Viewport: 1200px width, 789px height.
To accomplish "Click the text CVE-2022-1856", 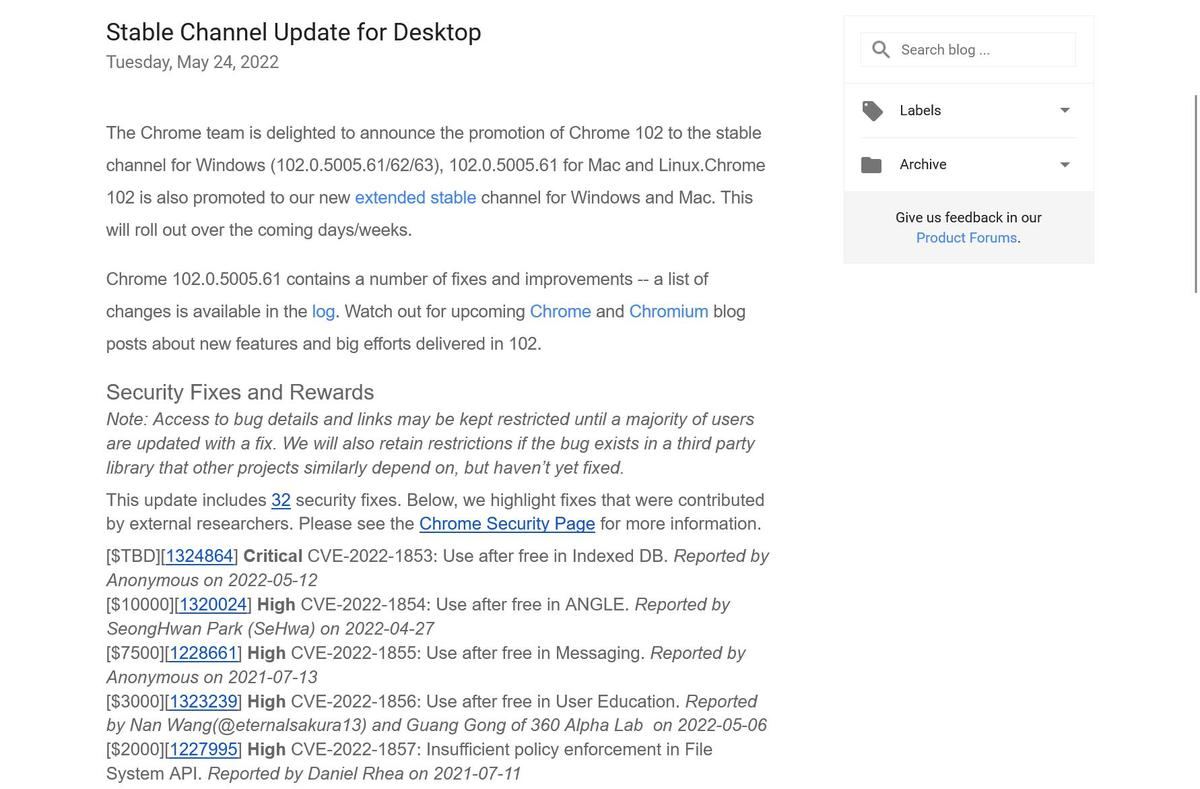I will [356, 702].
